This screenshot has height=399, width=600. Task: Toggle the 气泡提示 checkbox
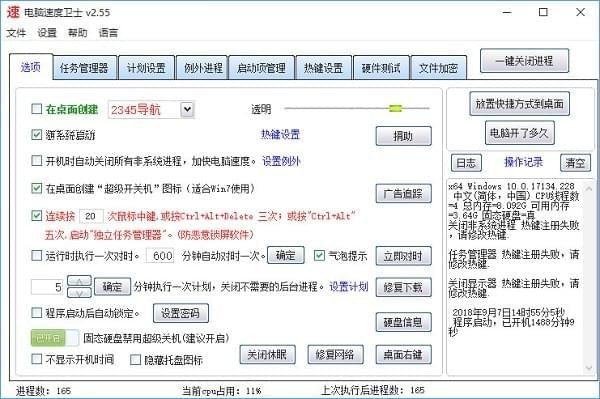(319, 256)
